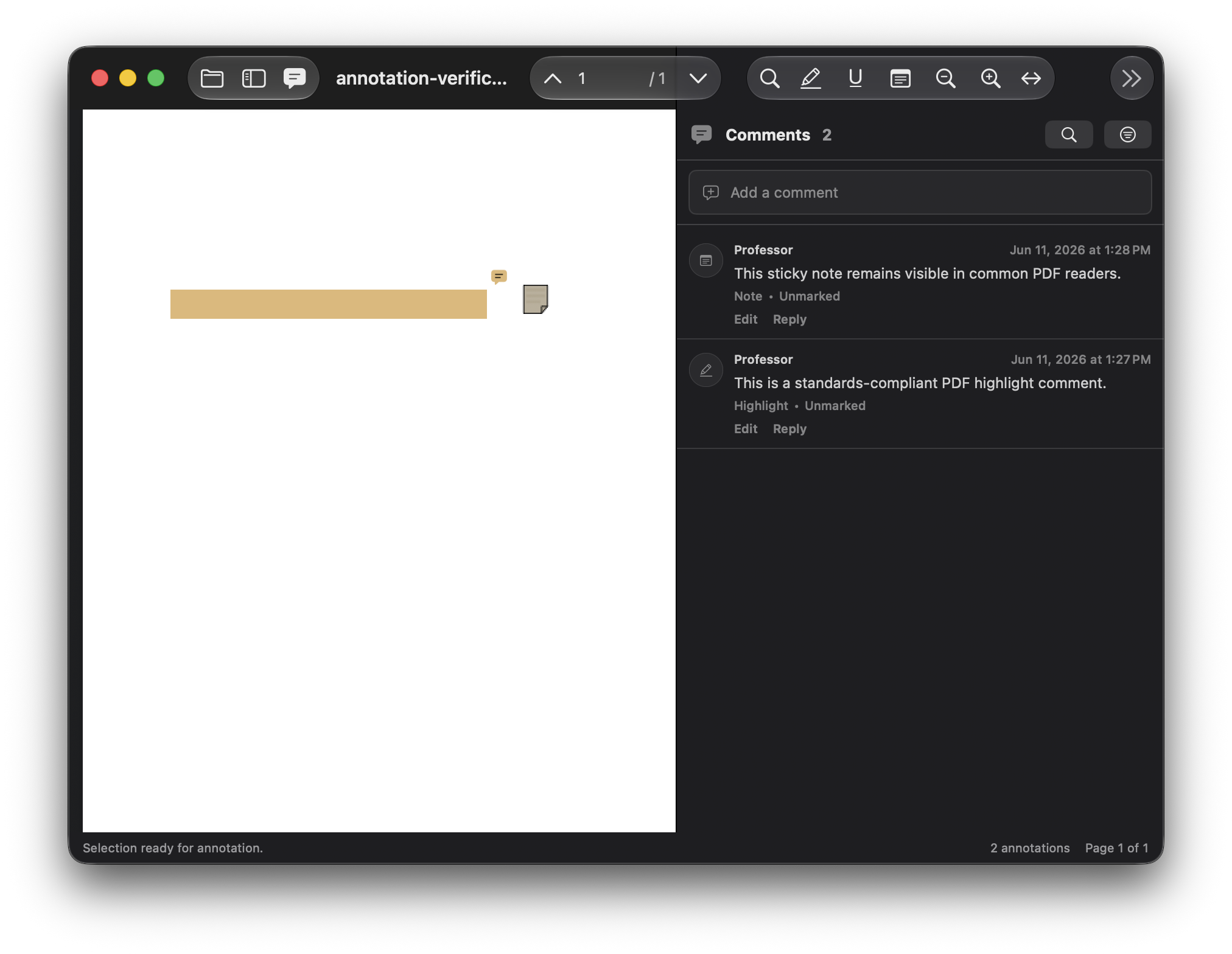Toggle the sidebar panel icon

(x=254, y=78)
